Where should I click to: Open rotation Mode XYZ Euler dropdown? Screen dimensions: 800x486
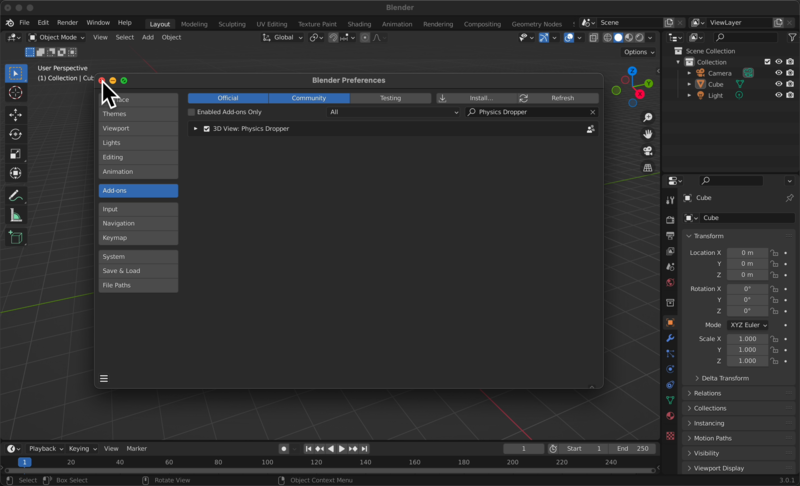pyautogui.click(x=748, y=325)
